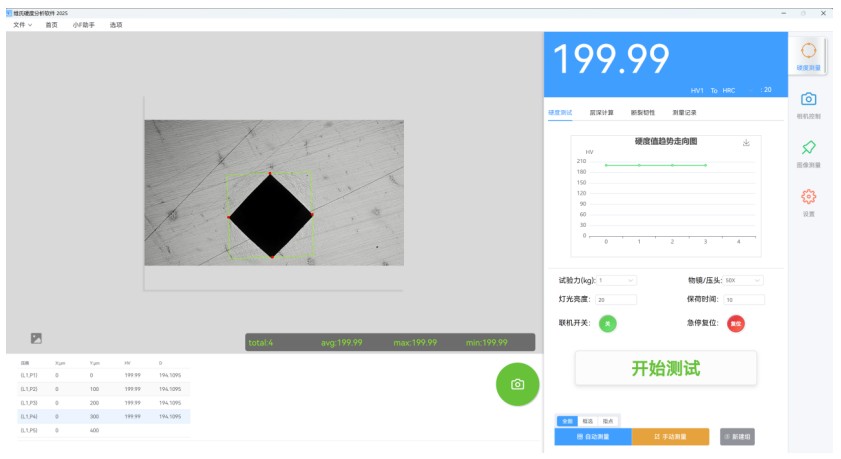The width and height of the screenshot is (841, 459).
Task: Click the left red vertex marker on indentation
Action: 229,217
